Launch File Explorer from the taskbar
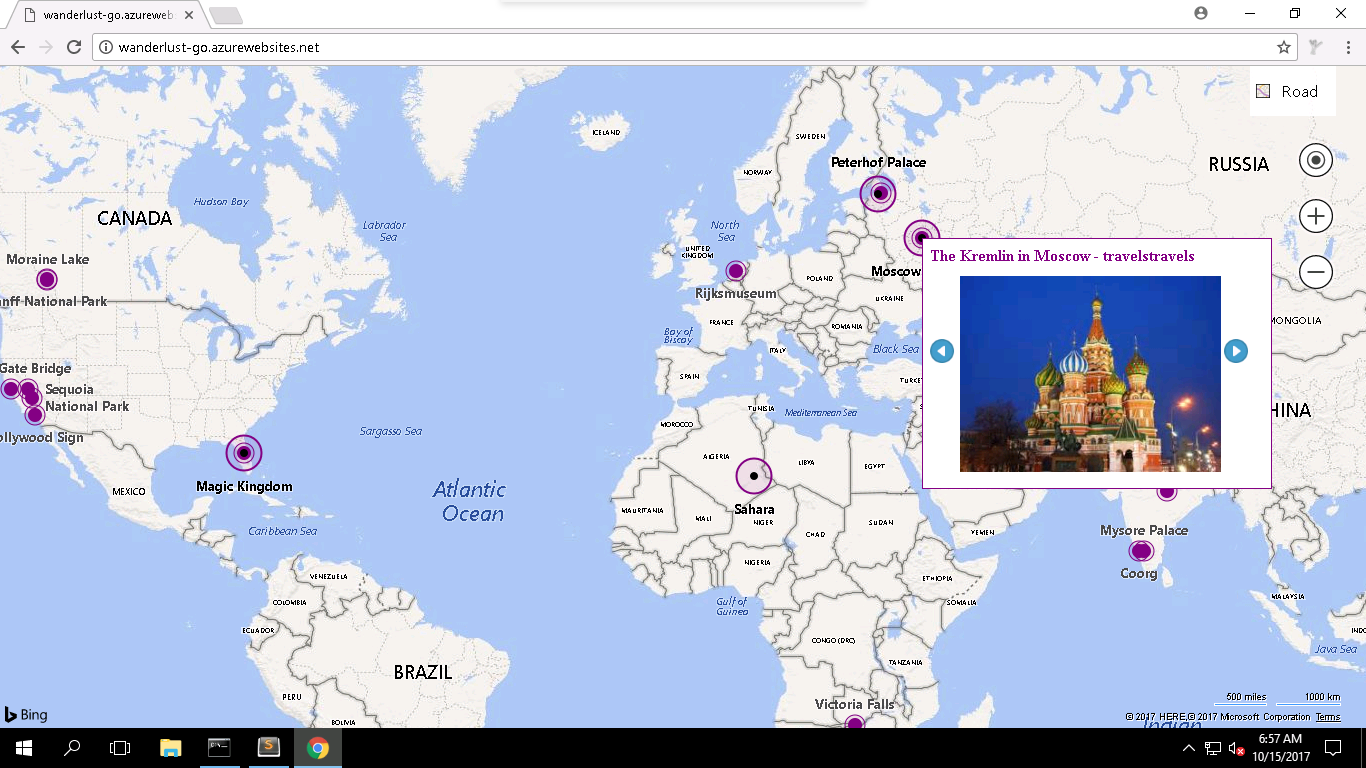Viewport: 1366px width, 768px height. click(170, 748)
